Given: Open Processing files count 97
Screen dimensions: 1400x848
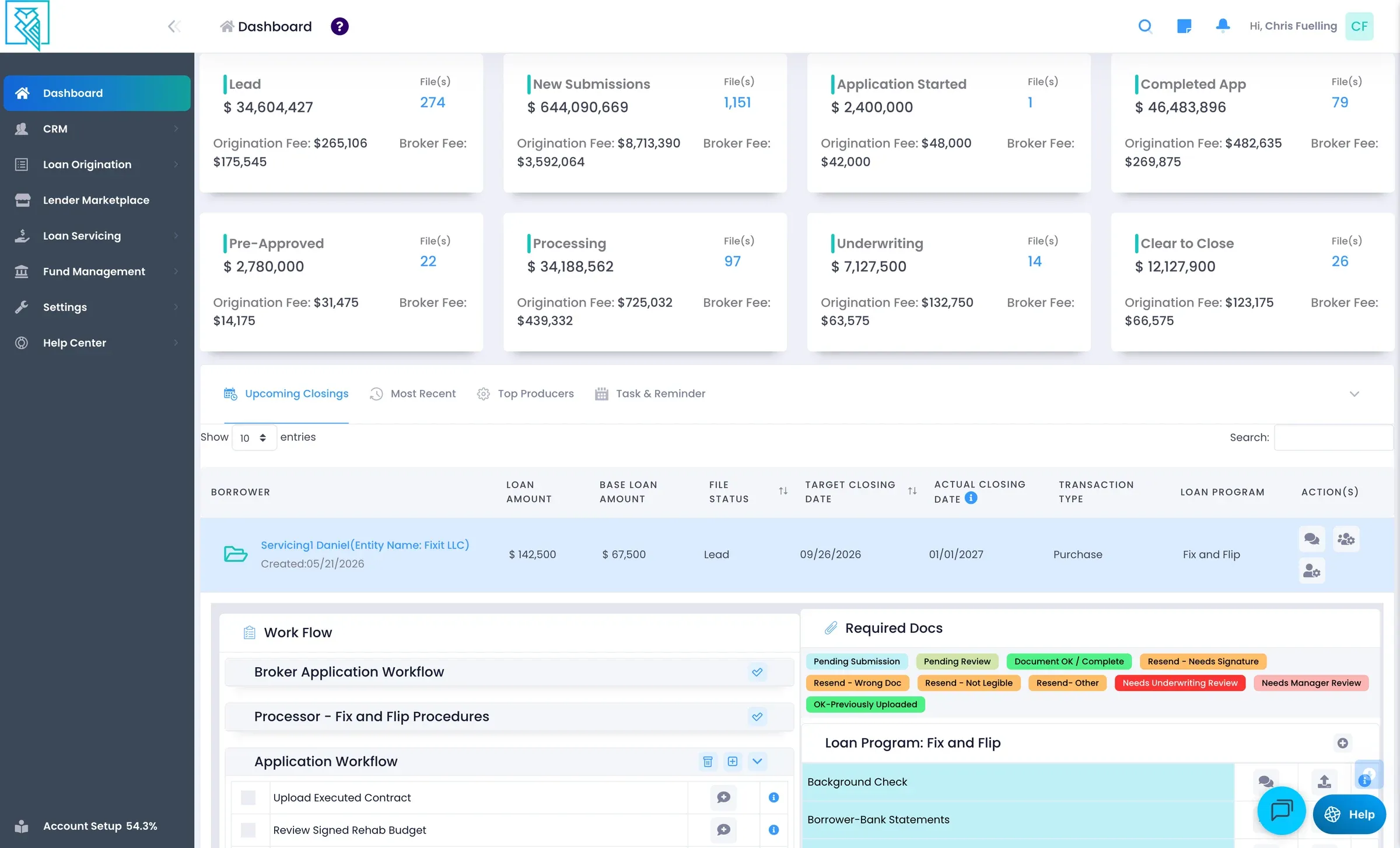Looking at the screenshot, I should tap(733, 261).
